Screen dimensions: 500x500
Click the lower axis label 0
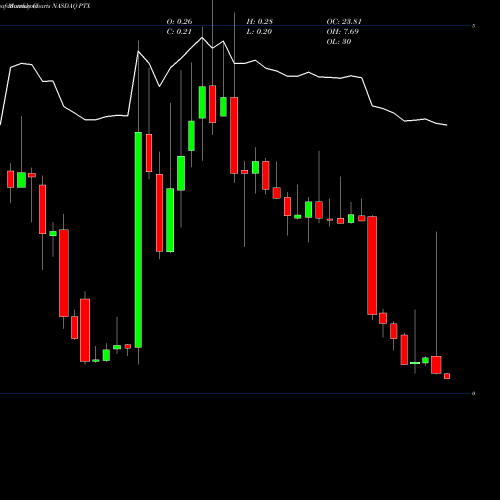[x=473, y=393]
